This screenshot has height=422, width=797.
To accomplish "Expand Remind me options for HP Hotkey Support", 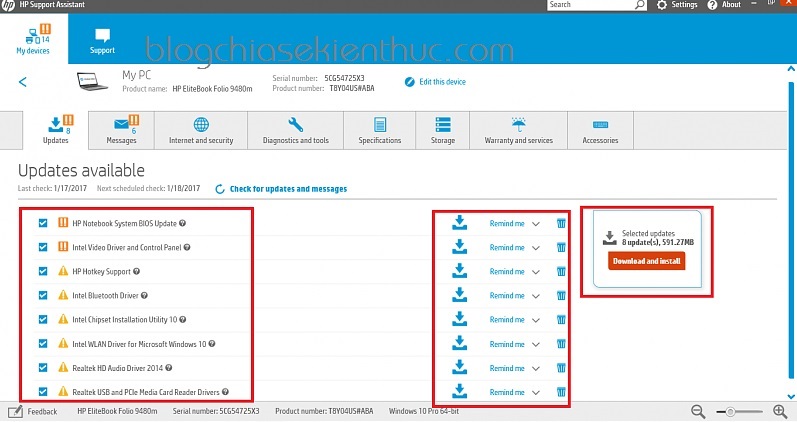I will point(536,272).
